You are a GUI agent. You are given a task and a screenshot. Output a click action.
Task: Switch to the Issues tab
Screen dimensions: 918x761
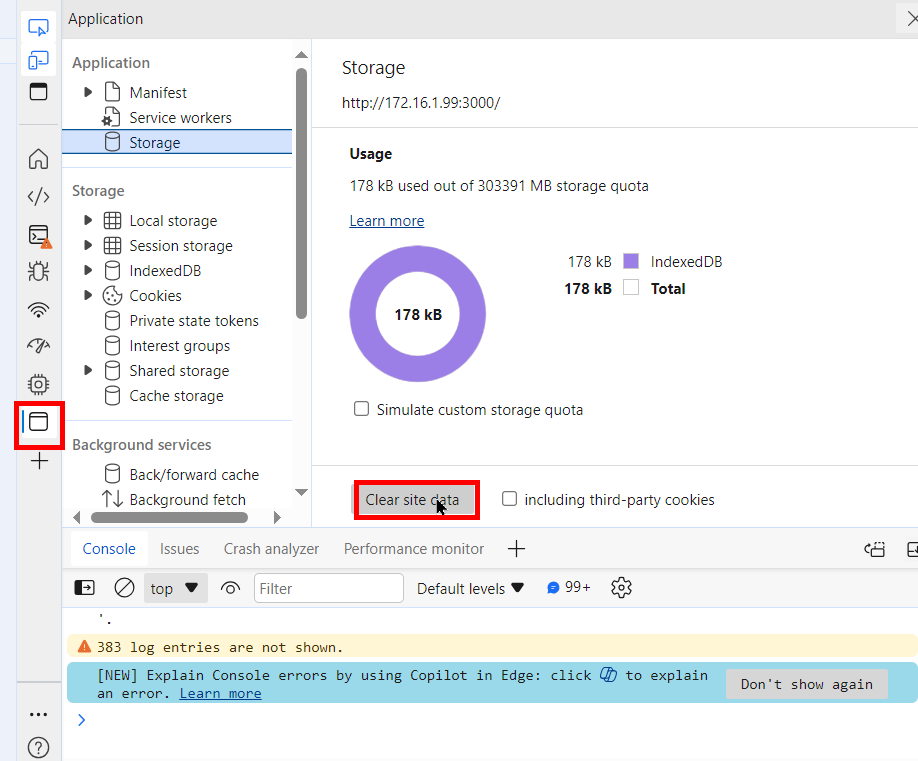point(179,548)
